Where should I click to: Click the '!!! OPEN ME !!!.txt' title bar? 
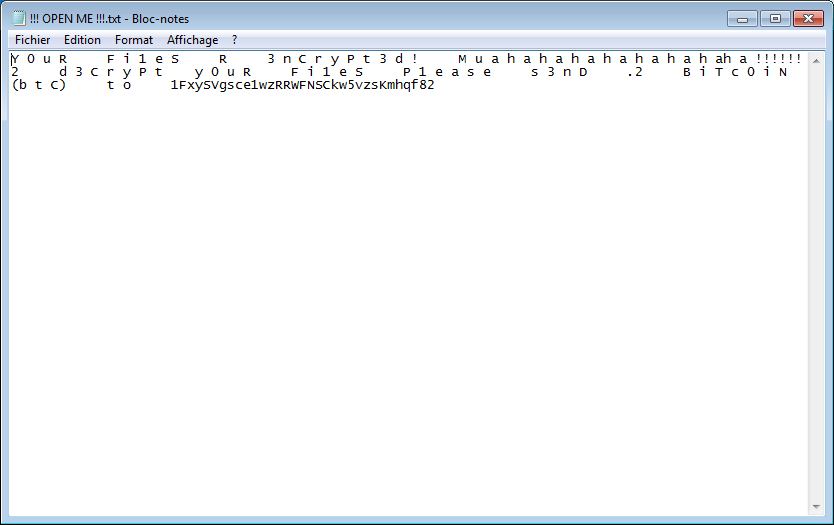point(400,18)
